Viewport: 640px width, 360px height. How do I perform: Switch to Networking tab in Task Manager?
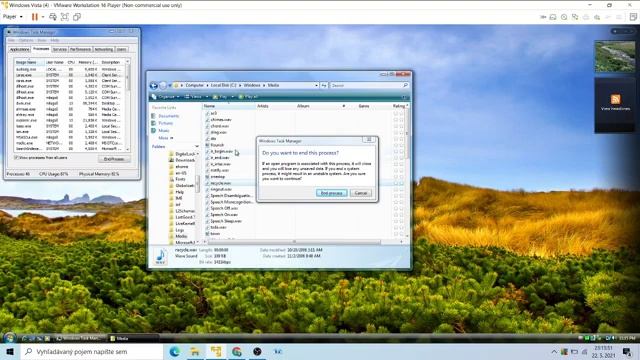tap(104, 49)
